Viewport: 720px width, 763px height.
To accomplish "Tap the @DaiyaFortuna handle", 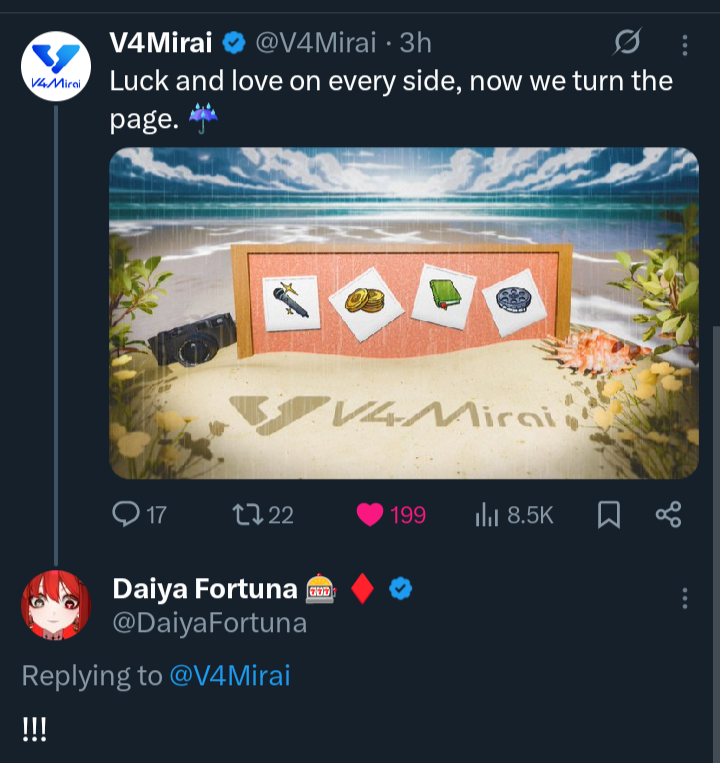I will 209,623.
